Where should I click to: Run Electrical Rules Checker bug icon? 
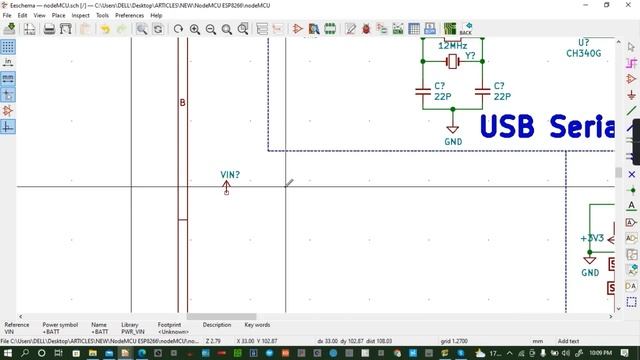(x=366, y=29)
